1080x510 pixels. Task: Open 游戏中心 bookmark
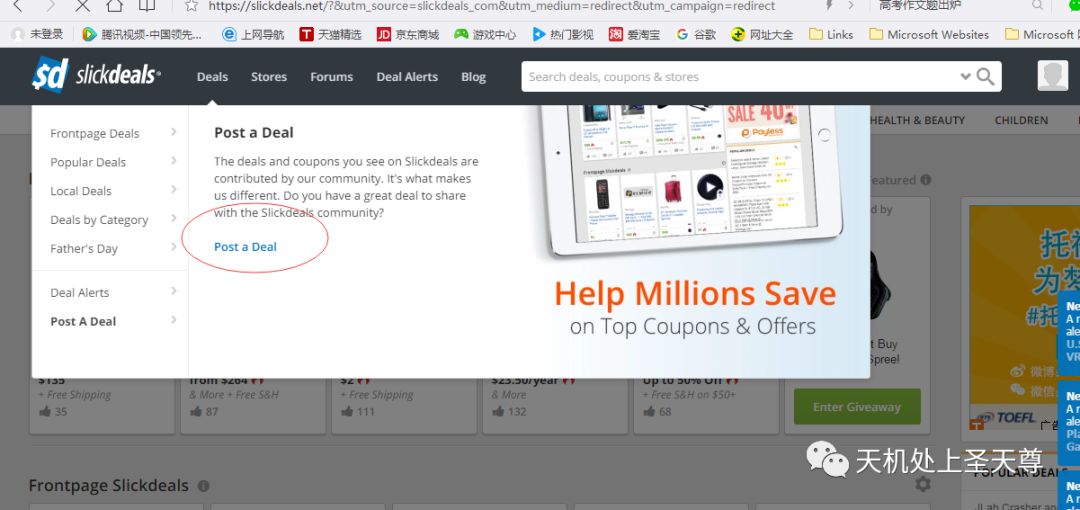click(485, 34)
